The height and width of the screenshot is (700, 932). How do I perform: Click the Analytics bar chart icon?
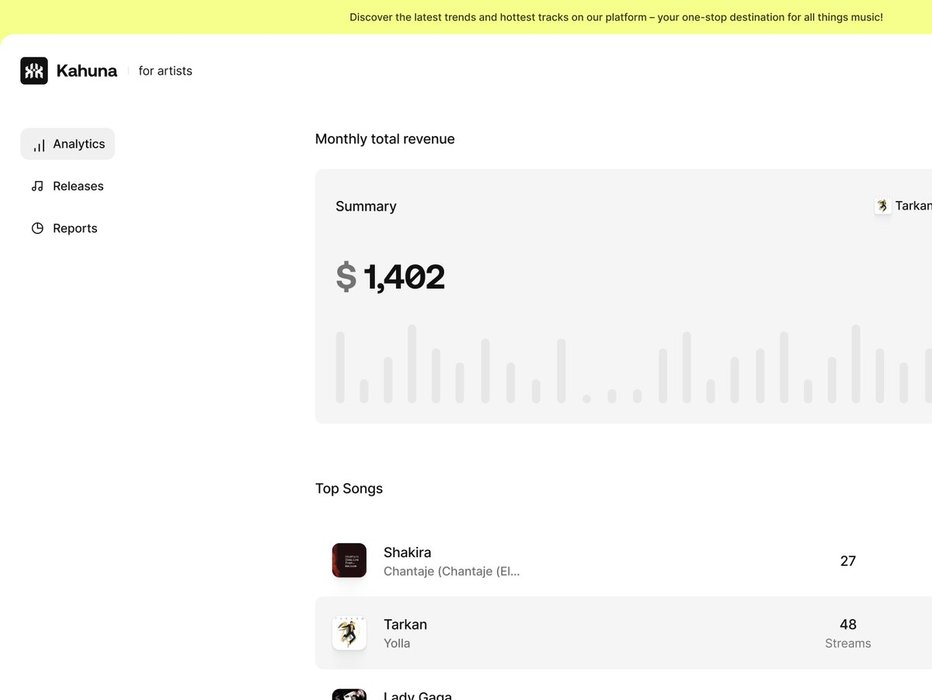click(x=38, y=145)
